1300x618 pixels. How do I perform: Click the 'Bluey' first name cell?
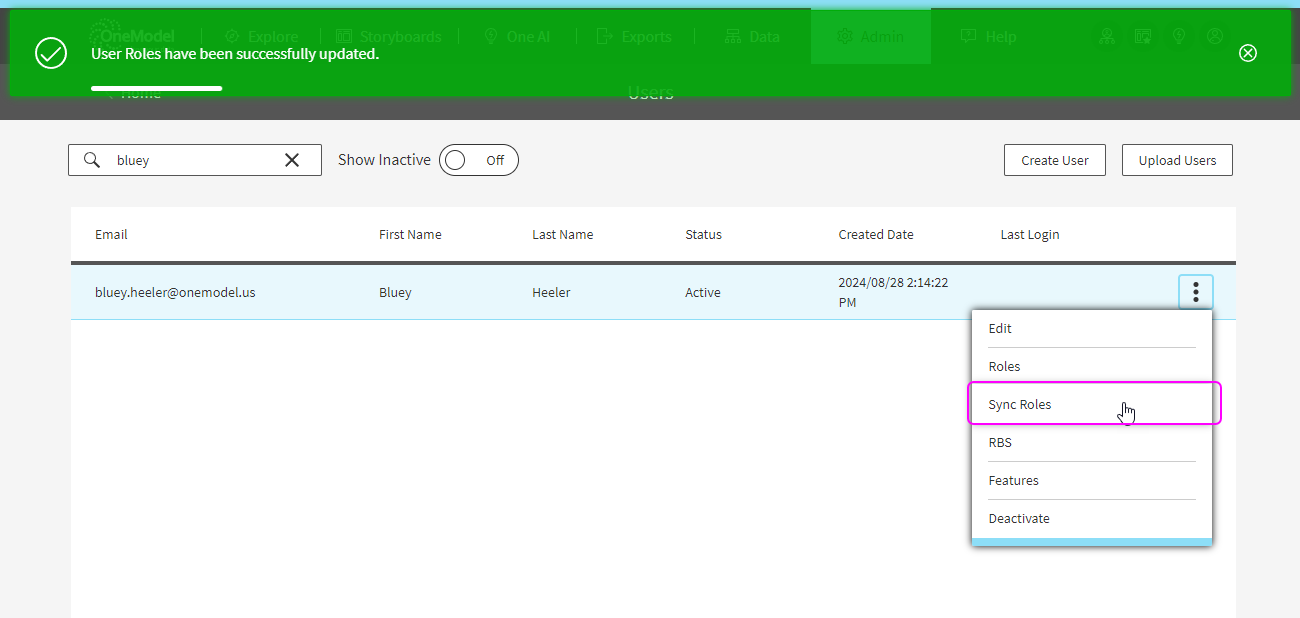point(395,293)
